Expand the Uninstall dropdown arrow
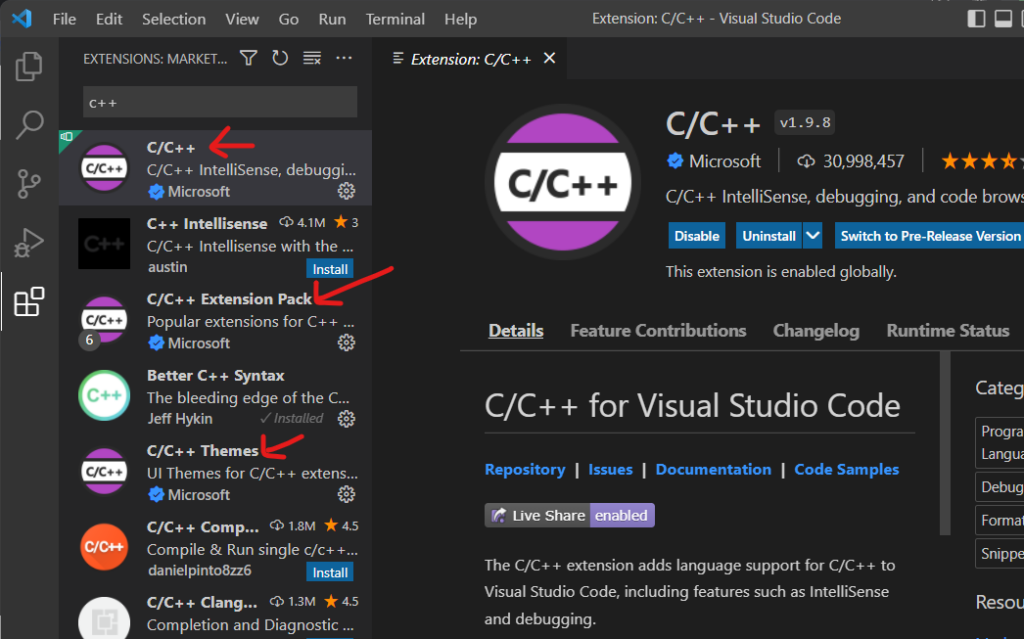 point(813,236)
